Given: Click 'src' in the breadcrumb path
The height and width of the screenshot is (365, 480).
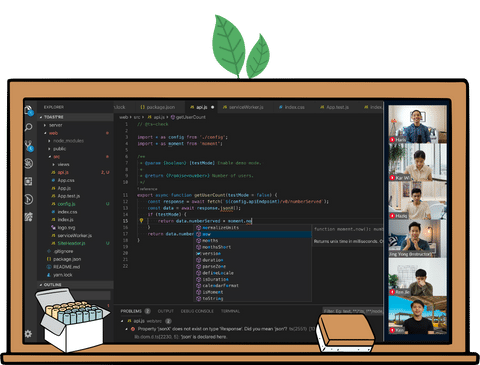Looking at the screenshot, I should tap(137, 117).
